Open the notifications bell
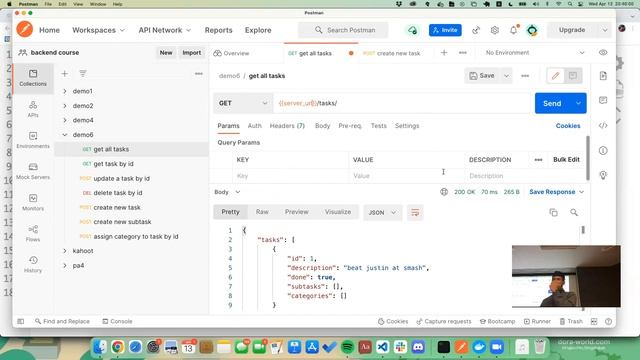 513,30
